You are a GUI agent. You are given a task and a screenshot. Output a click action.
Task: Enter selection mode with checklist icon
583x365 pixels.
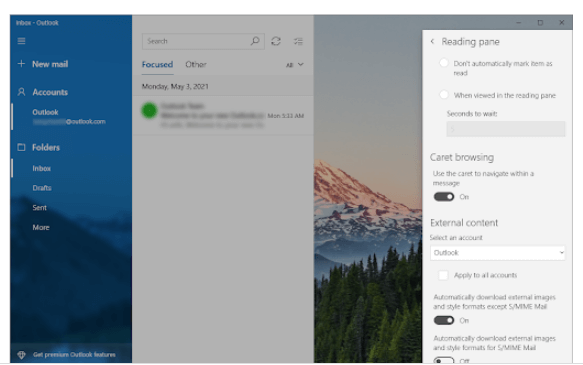[x=298, y=41]
